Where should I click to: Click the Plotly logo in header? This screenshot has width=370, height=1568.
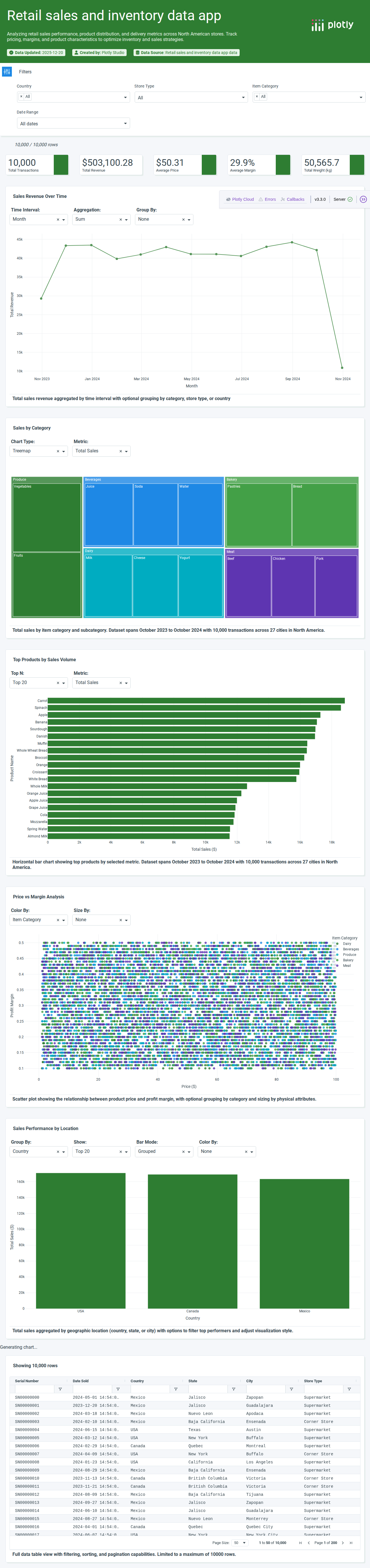(332, 25)
